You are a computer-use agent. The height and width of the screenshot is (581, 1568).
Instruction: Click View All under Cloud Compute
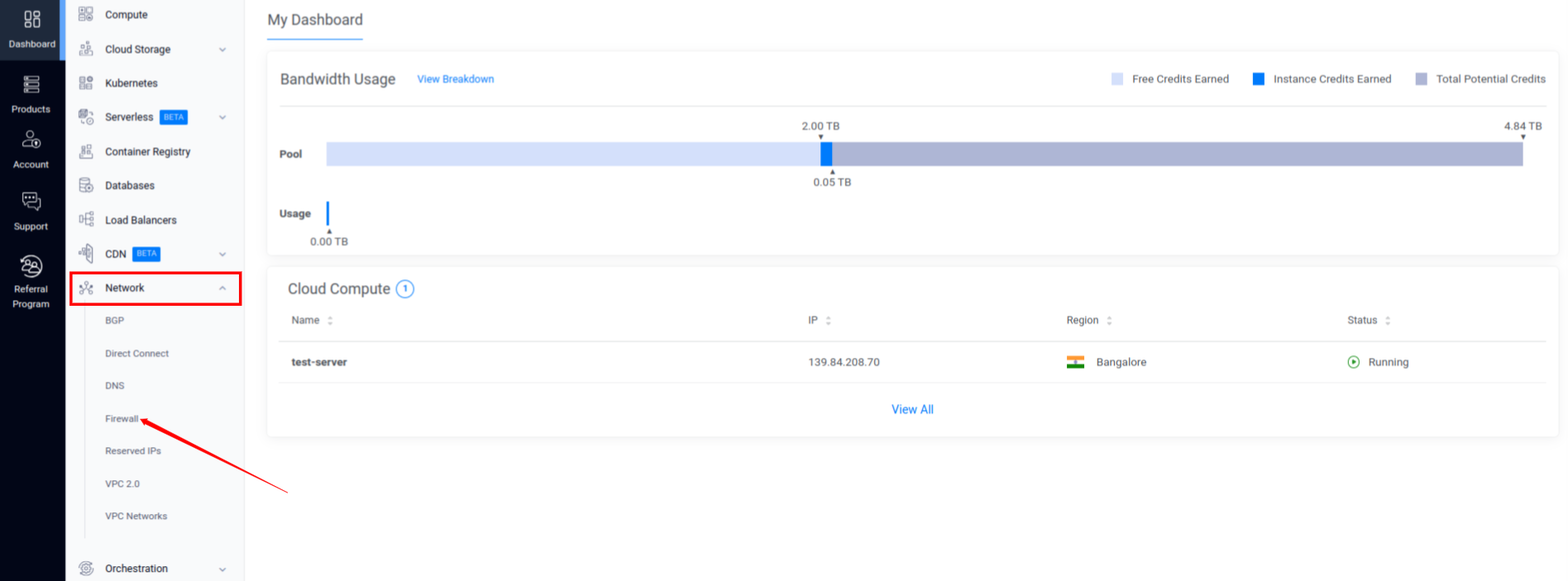912,408
